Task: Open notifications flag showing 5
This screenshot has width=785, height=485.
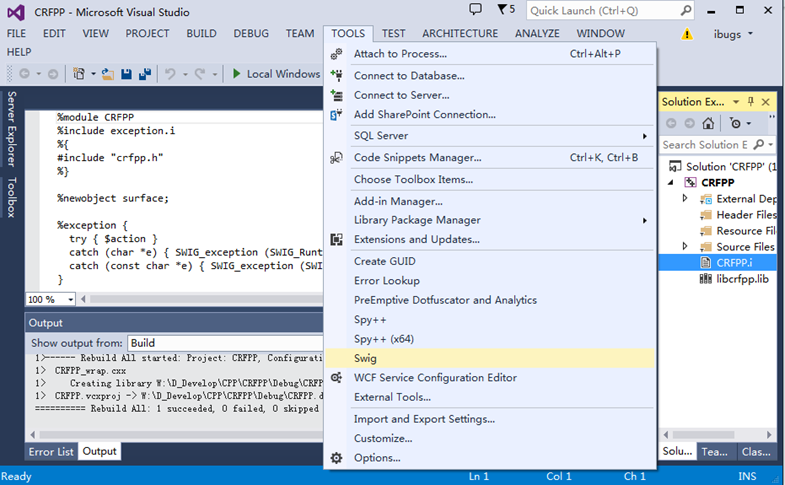Action: coord(506,9)
